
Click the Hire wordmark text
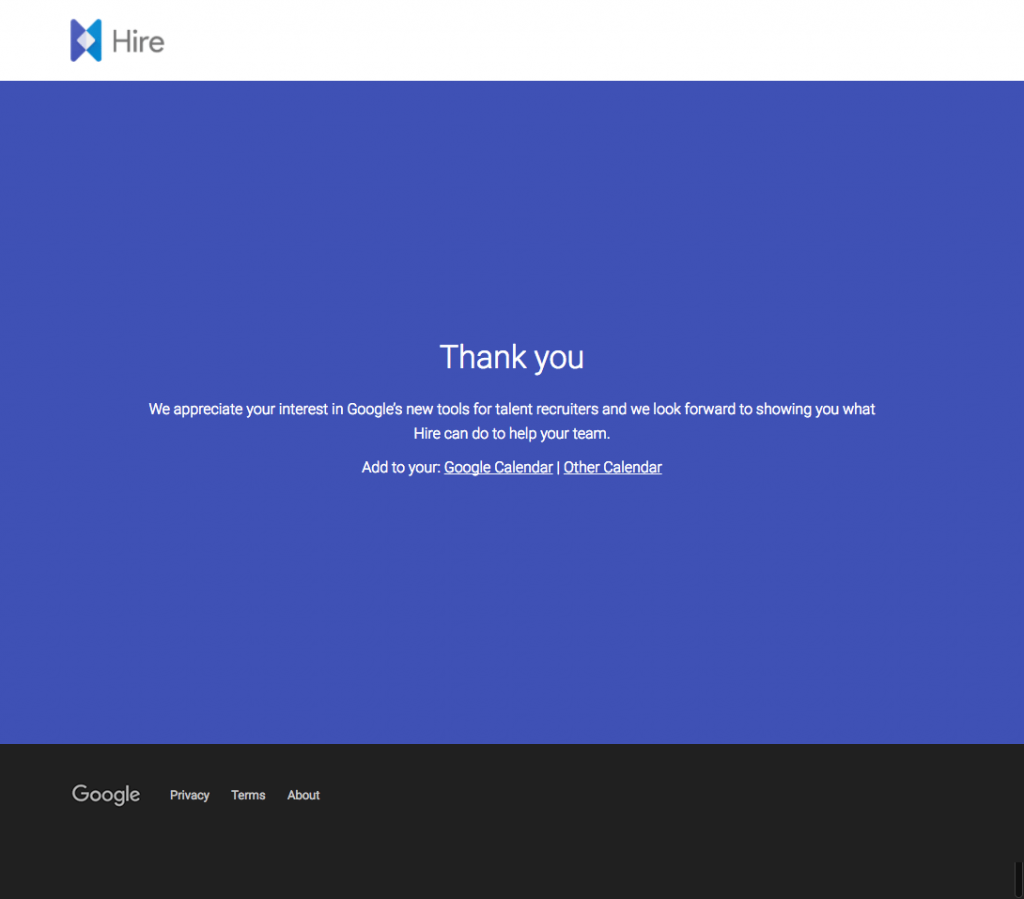pyautogui.click(x=138, y=41)
